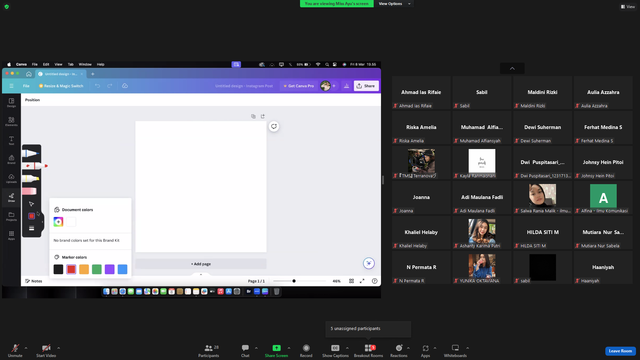Open grid view of pages
Screen dimensions: 640x360
pyautogui.click(x=351, y=281)
